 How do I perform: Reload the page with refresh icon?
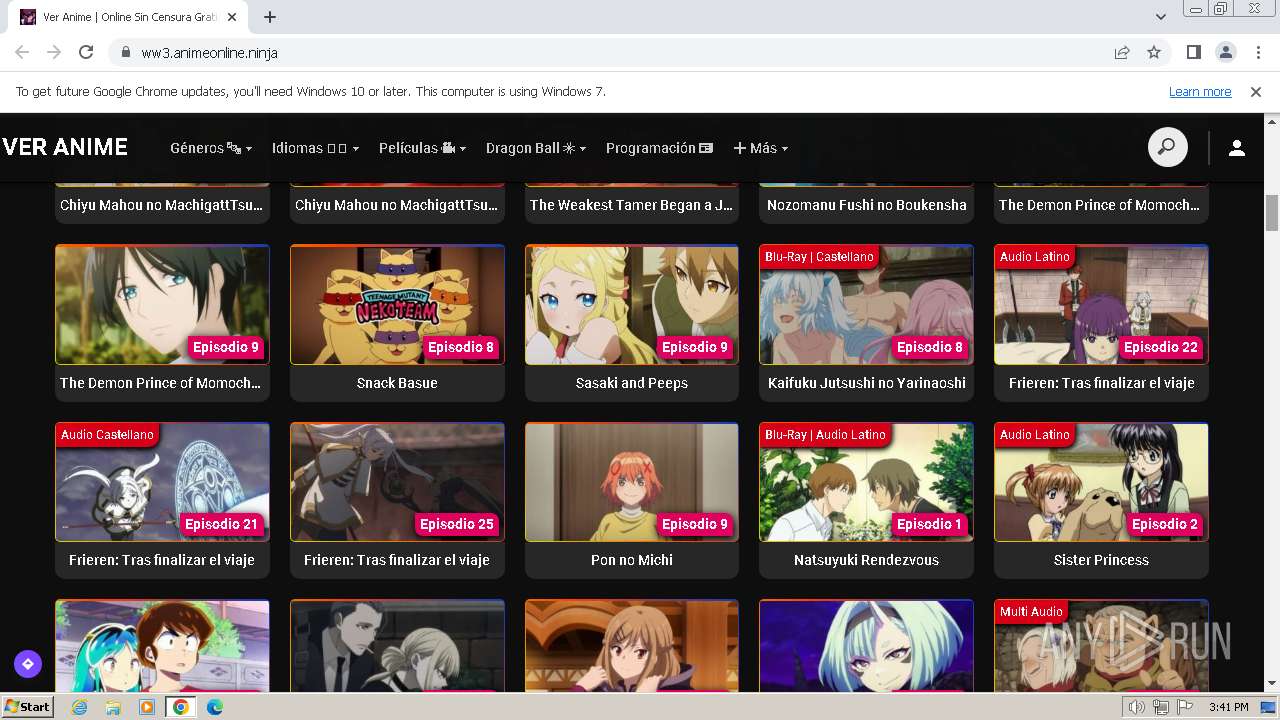(86, 53)
